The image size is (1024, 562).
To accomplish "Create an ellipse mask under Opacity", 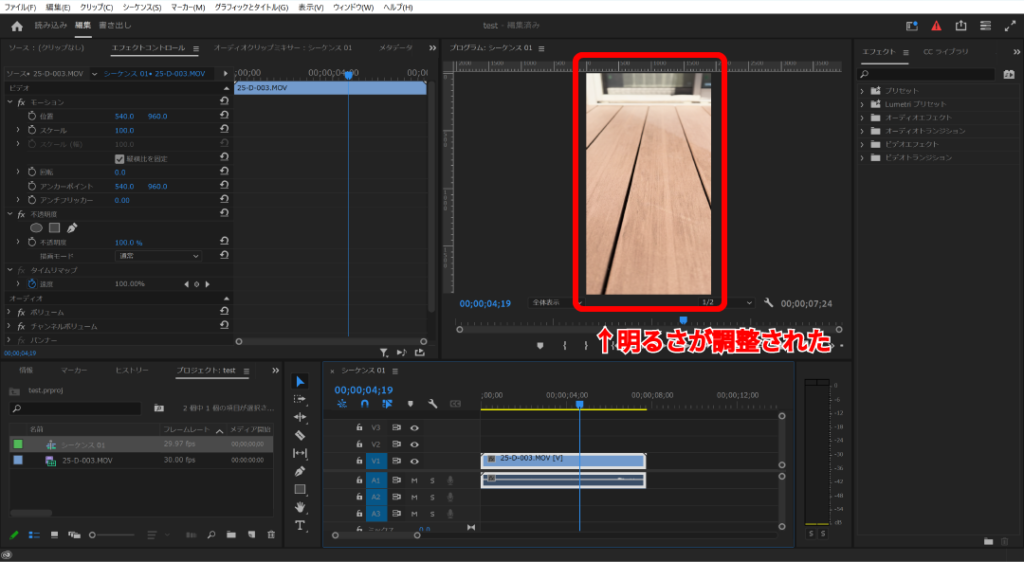I will 36,228.
